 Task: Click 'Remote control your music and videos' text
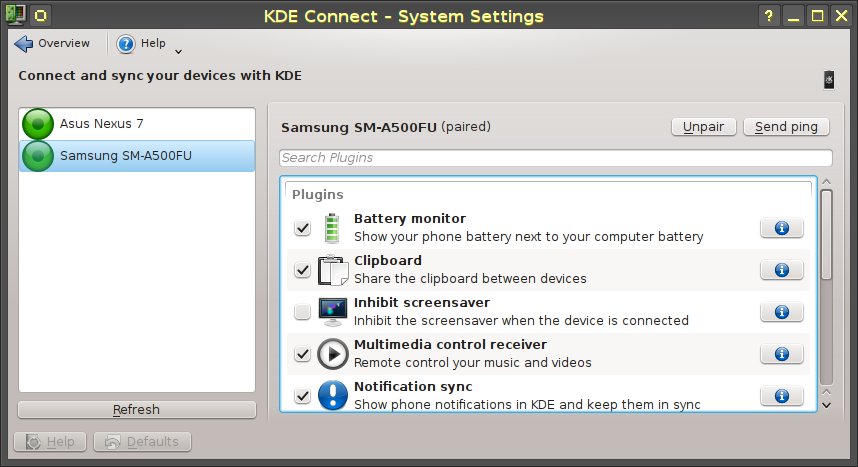pyautogui.click(x=473, y=362)
